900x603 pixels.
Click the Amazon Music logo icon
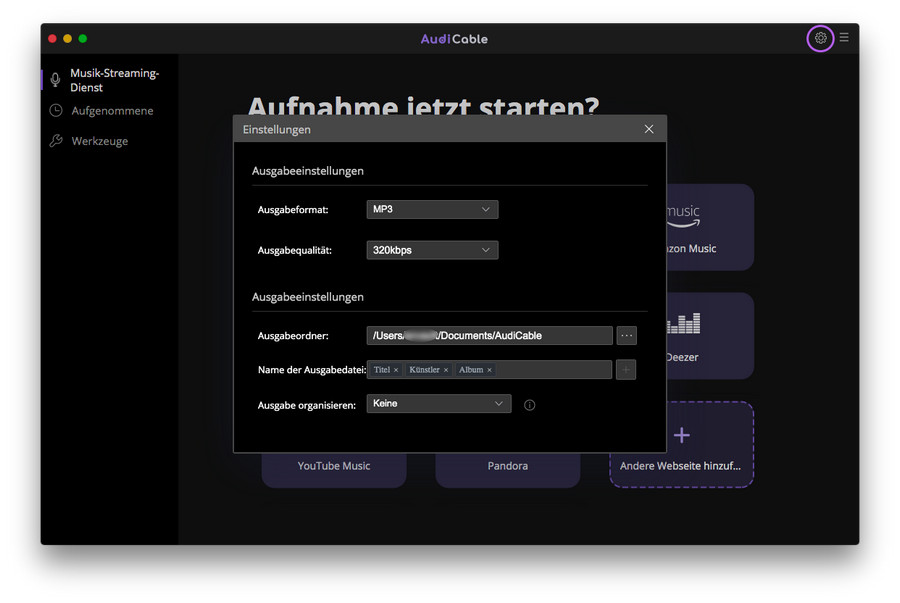(x=683, y=216)
